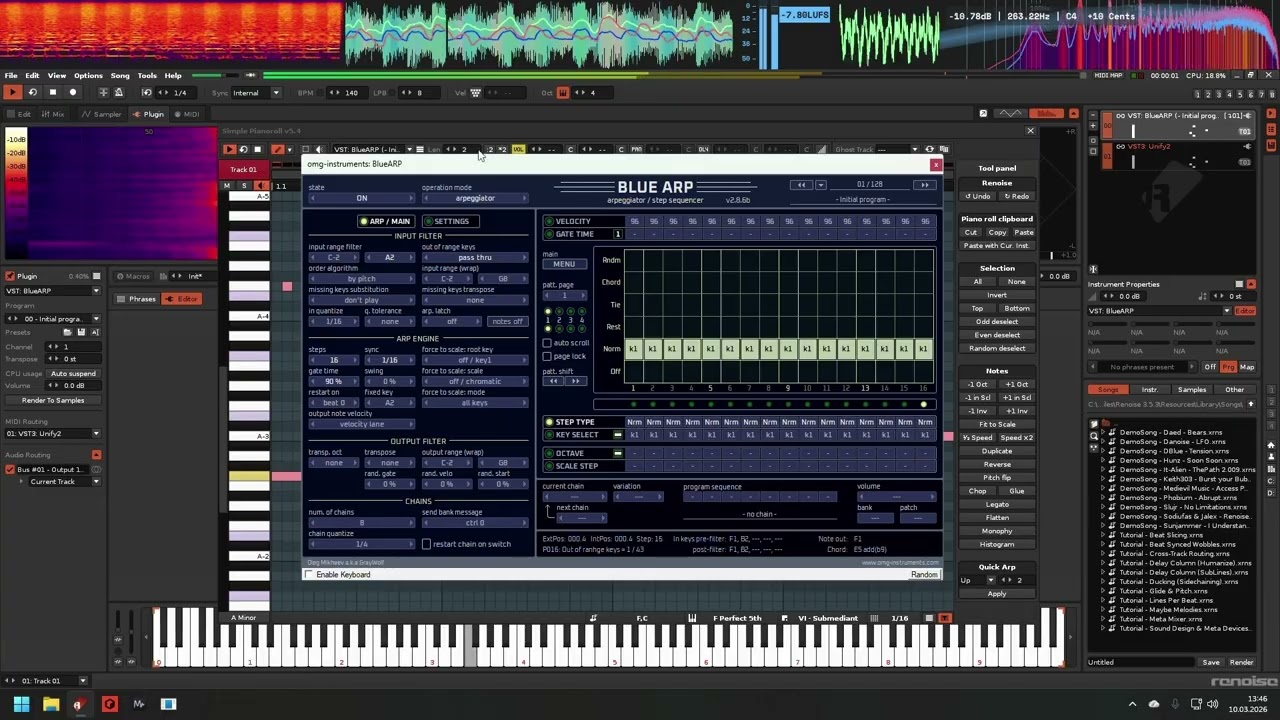Switch to the MIDI tab

pyautogui.click(x=186, y=114)
